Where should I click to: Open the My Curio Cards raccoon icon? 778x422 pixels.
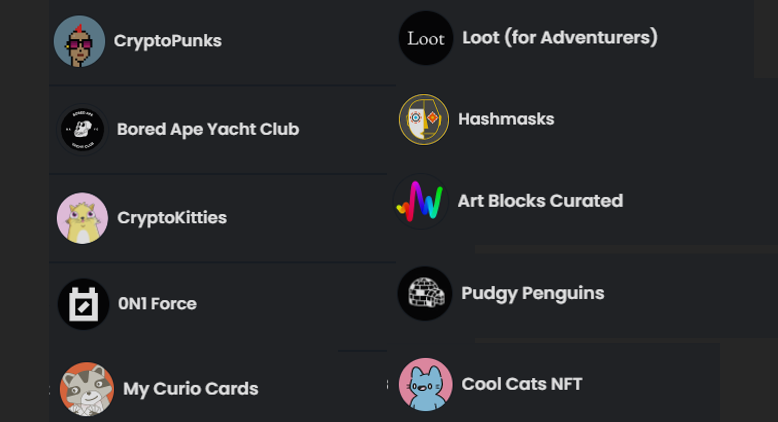tap(87, 389)
